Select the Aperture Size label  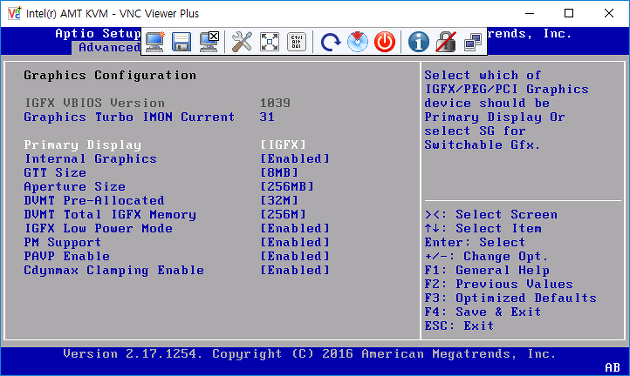[75, 186]
